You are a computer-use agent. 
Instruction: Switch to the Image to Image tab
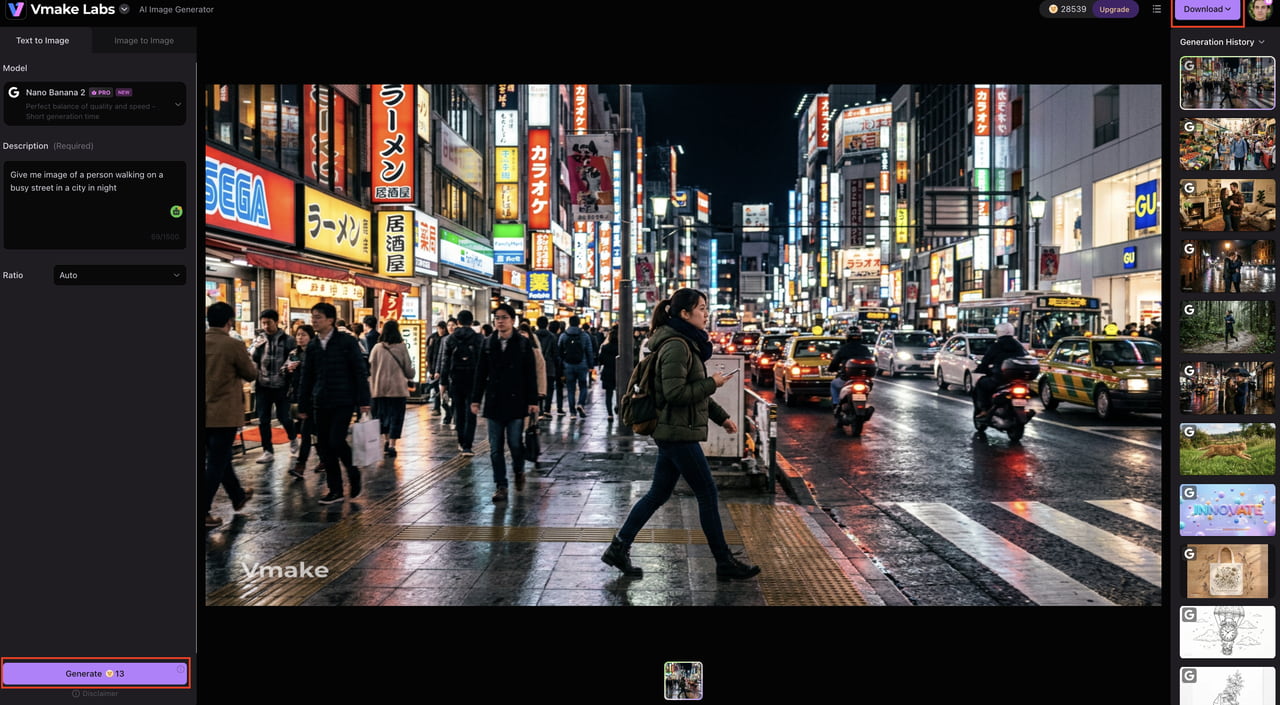(x=144, y=40)
